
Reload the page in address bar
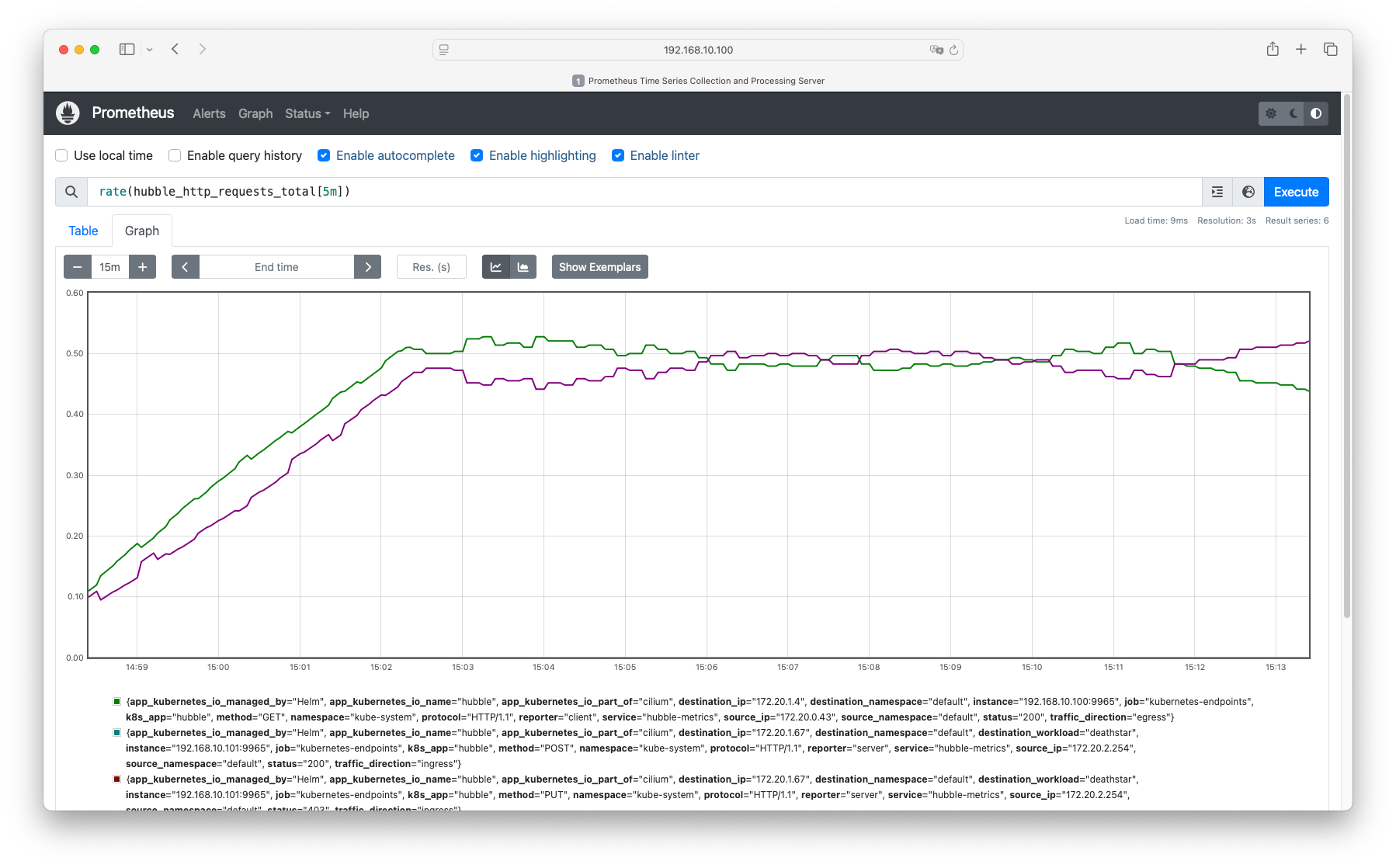pyautogui.click(x=953, y=50)
